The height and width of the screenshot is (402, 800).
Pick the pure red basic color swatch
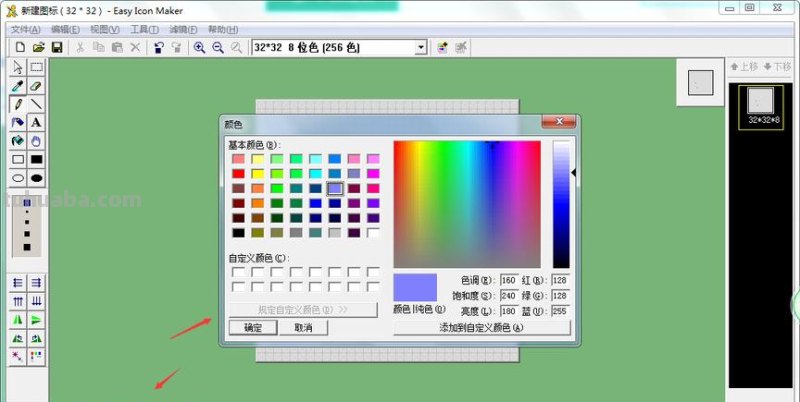[x=238, y=173]
